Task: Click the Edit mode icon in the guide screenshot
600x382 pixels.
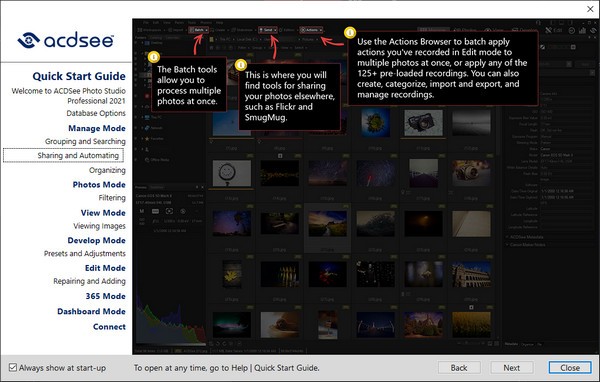Action: [554, 30]
